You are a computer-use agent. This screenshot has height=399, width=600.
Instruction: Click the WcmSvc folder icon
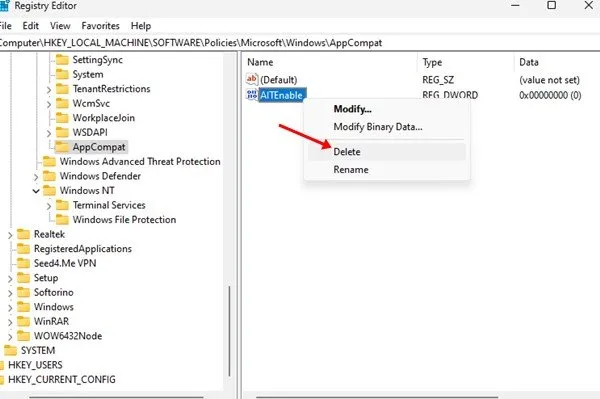62,103
